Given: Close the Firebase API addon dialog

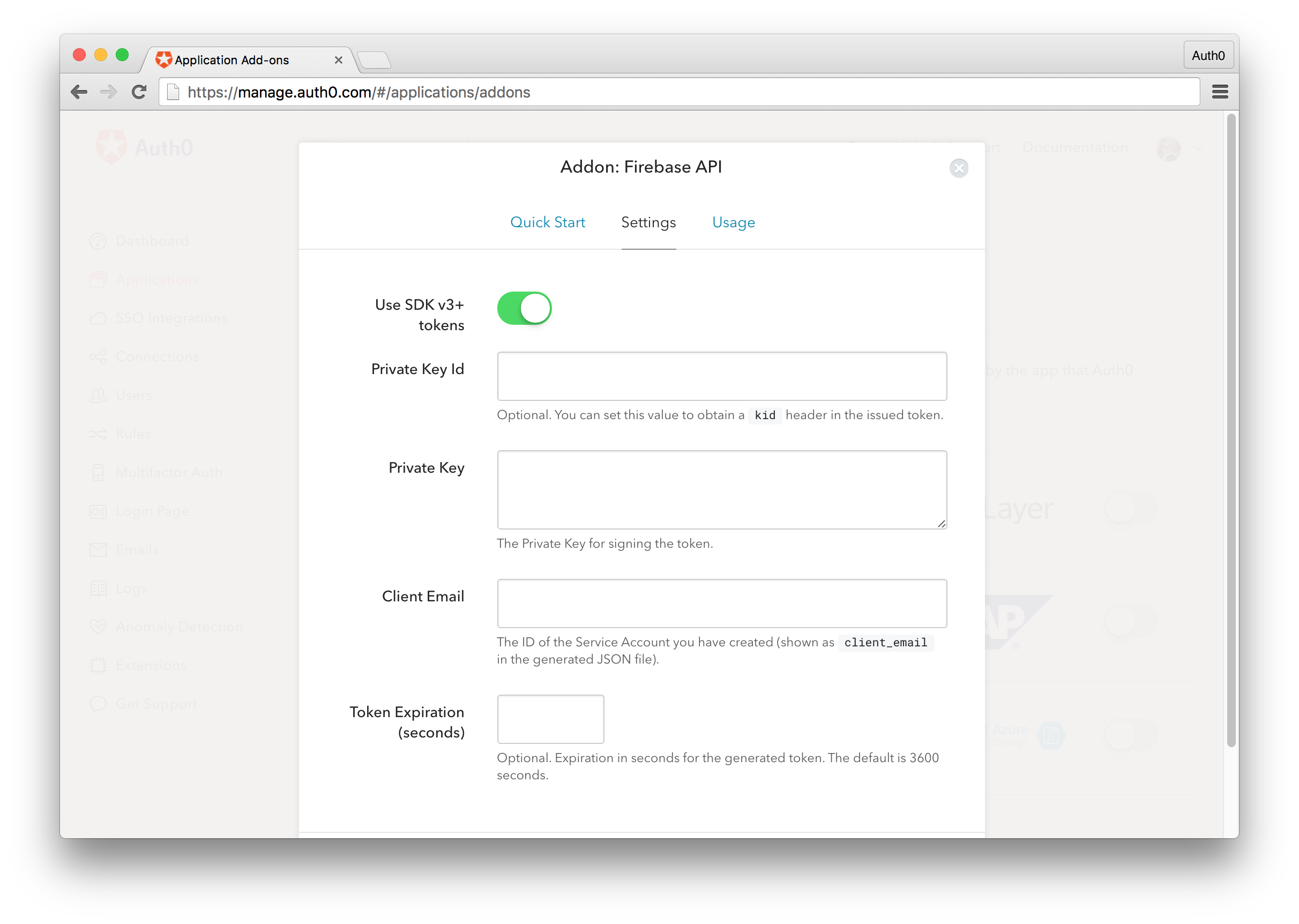Looking at the screenshot, I should (958, 168).
